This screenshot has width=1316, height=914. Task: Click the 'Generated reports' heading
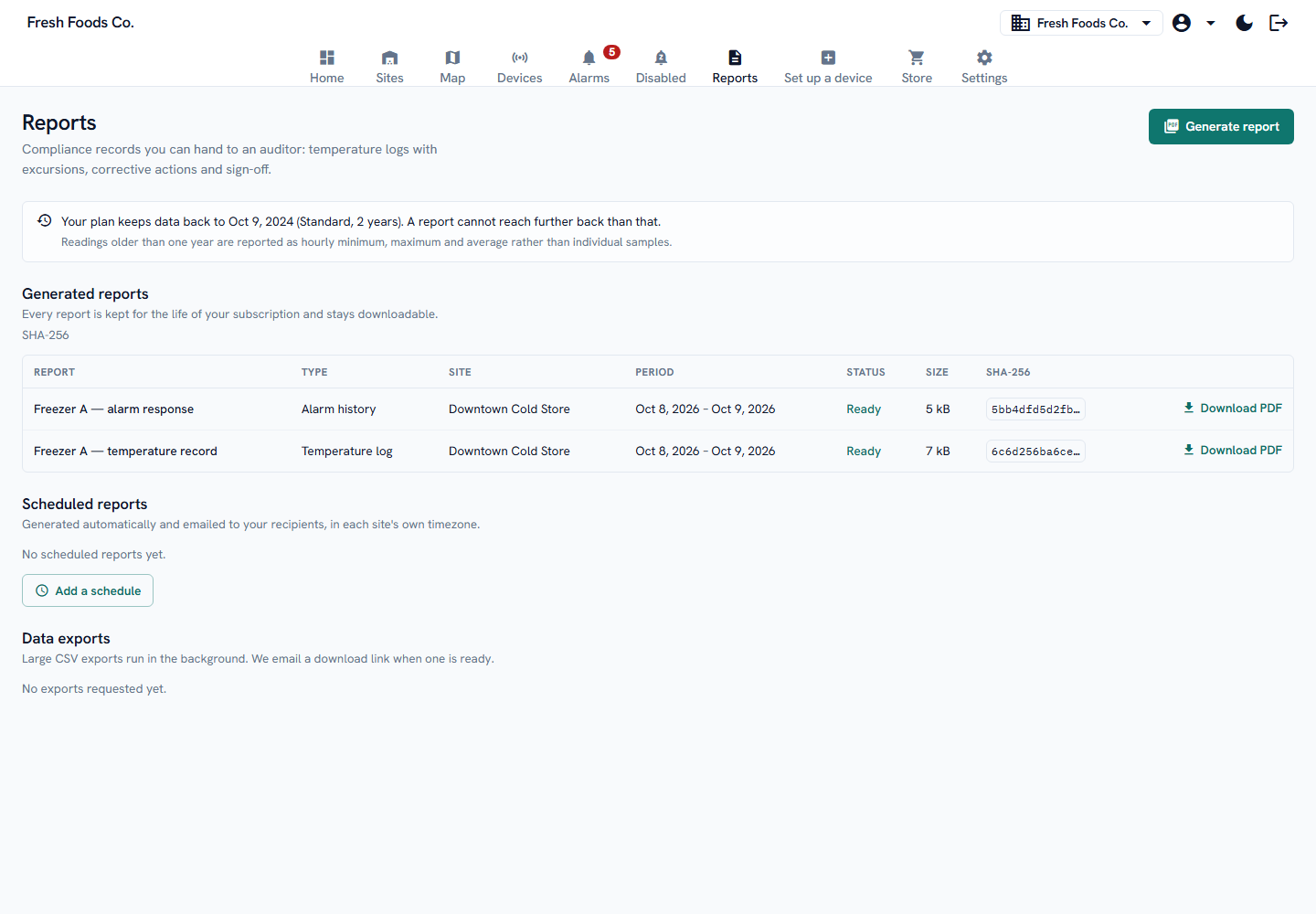pyautogui.click(x=85, y=293)
